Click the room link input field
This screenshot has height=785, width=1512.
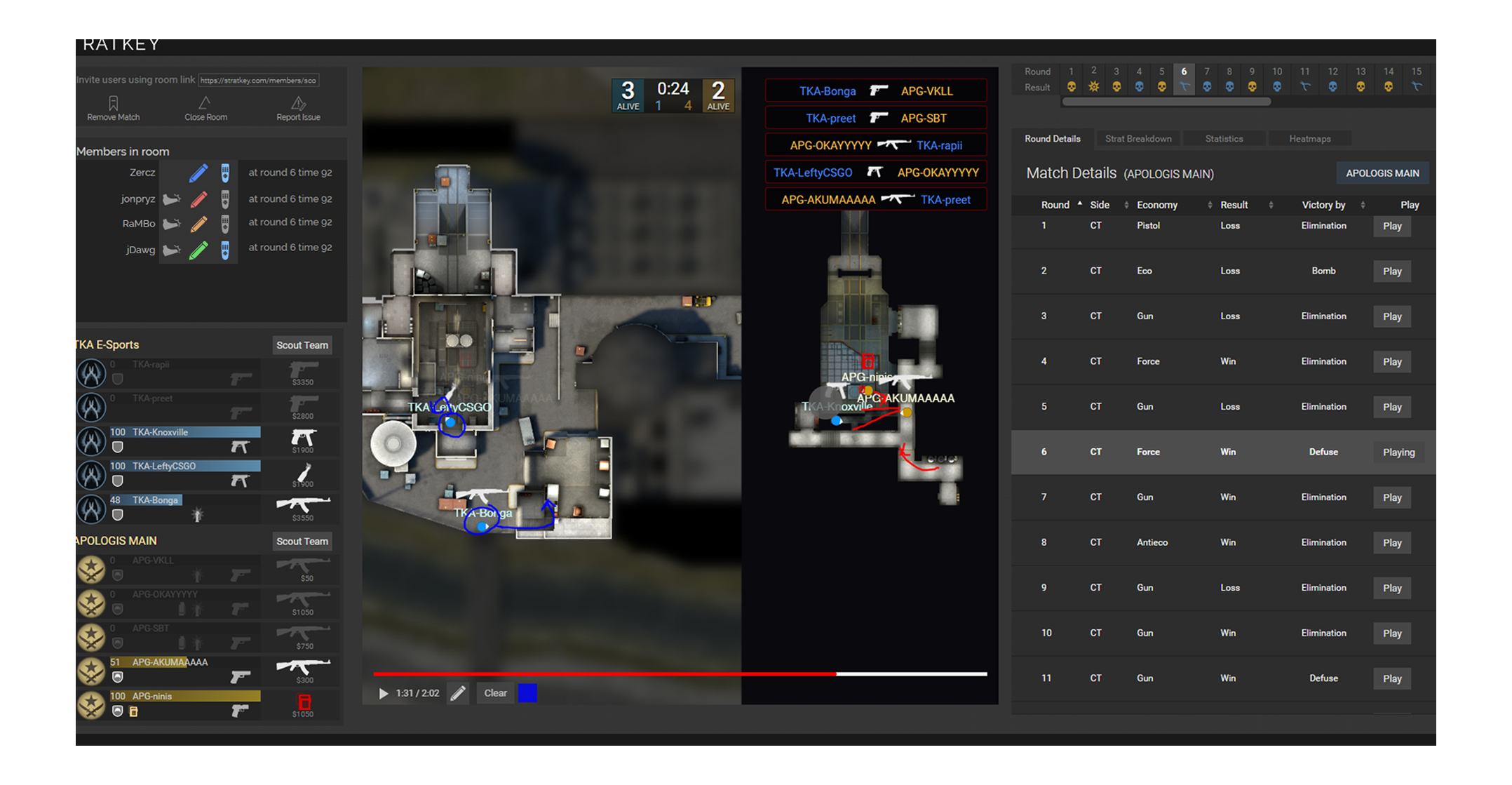[259, 81]
